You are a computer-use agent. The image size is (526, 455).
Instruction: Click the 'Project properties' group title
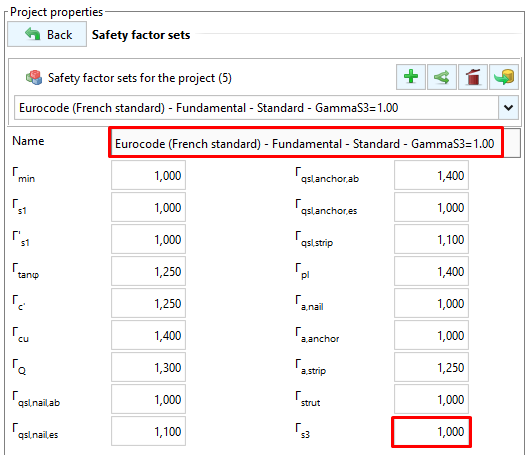(56, 12)
